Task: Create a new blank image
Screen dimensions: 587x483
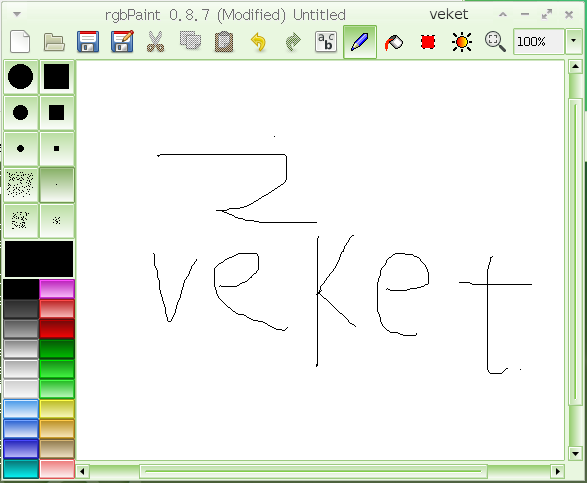Action: pos(20,42)
